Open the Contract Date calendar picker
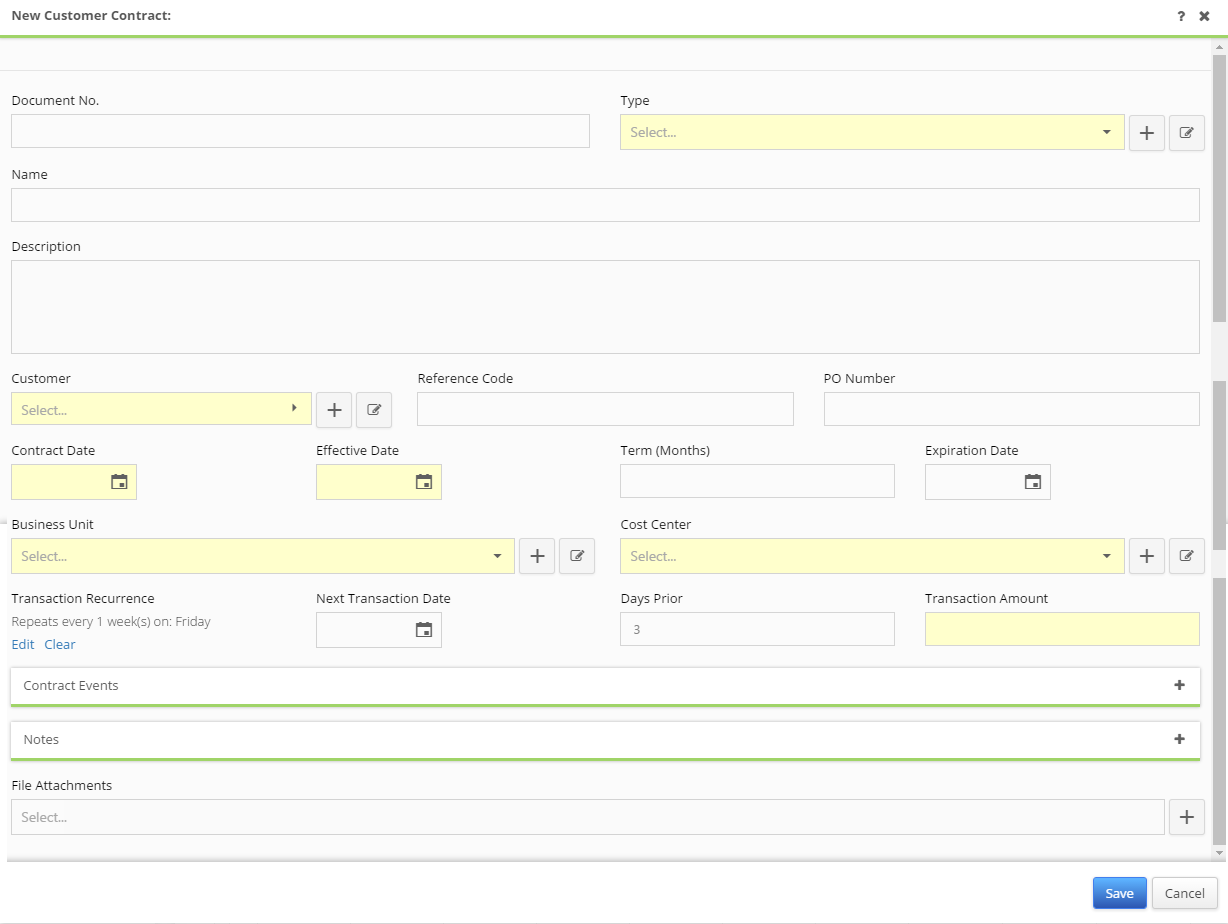This screenshot has width=1228, height=924. pyautogui.click(x=119, y=481)
